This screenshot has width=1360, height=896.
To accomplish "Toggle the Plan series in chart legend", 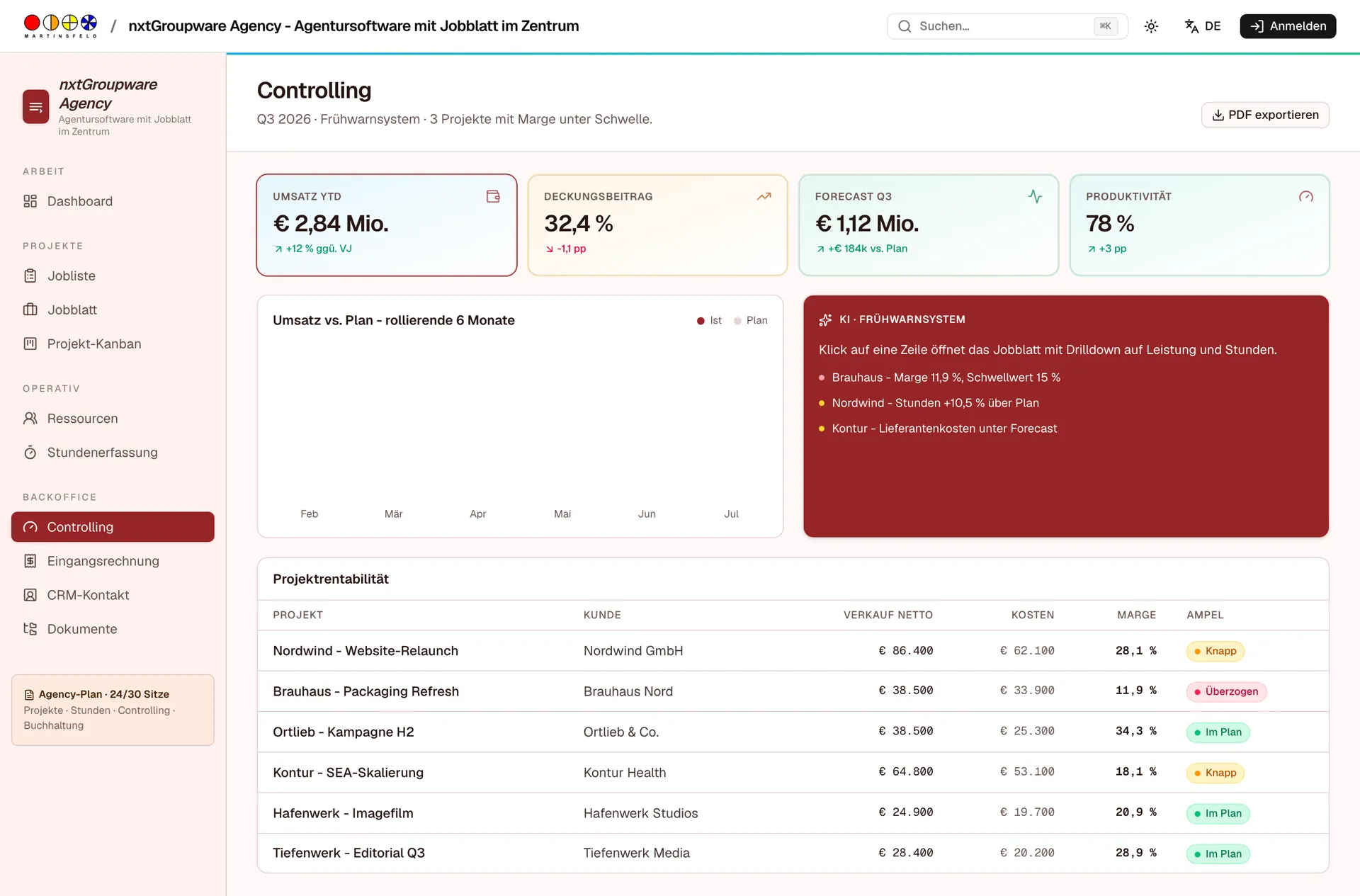I will pyautogui.click(x=751, y=320).
